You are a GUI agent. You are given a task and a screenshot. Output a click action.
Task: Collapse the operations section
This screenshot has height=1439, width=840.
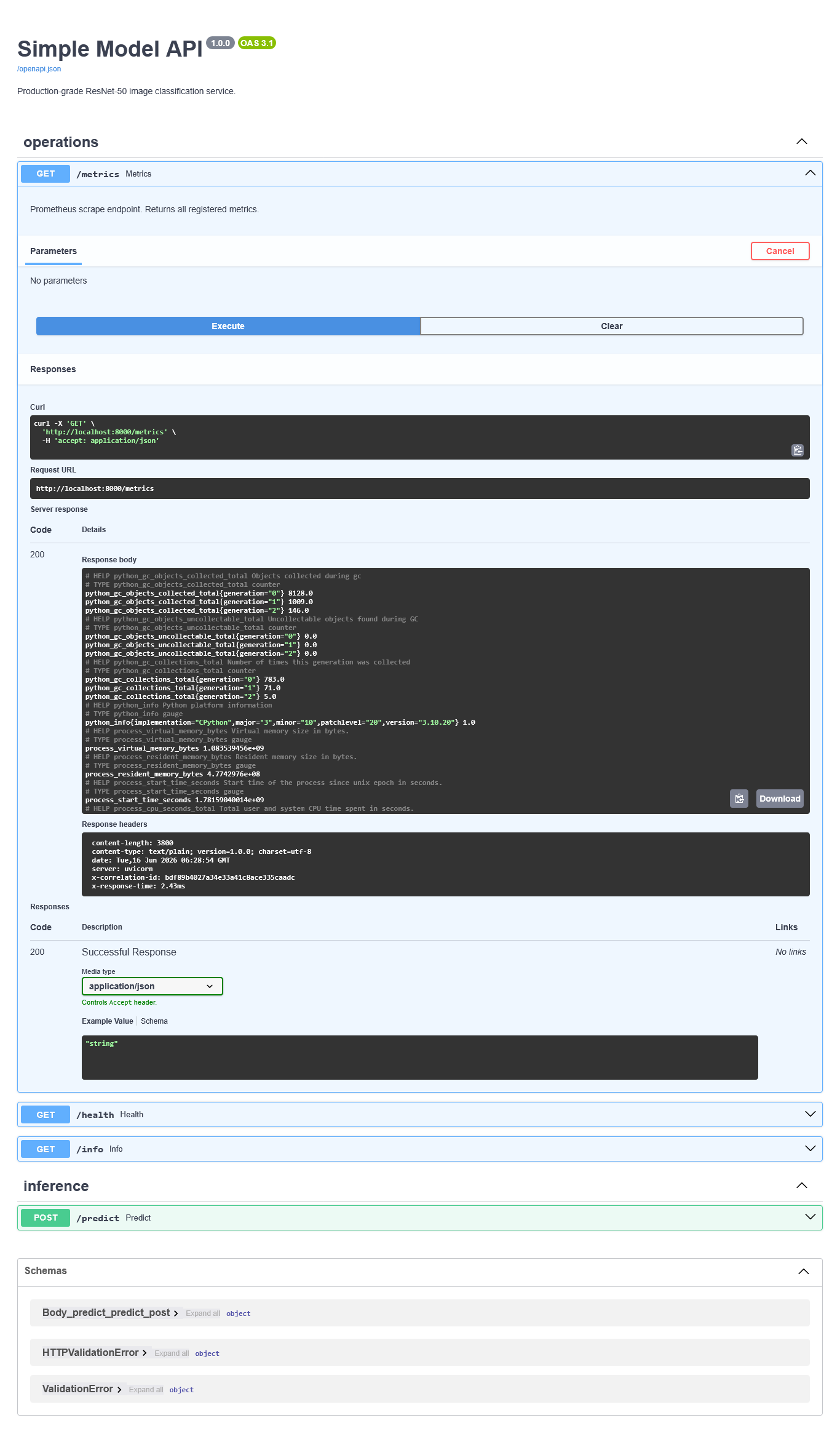point(802,142)
